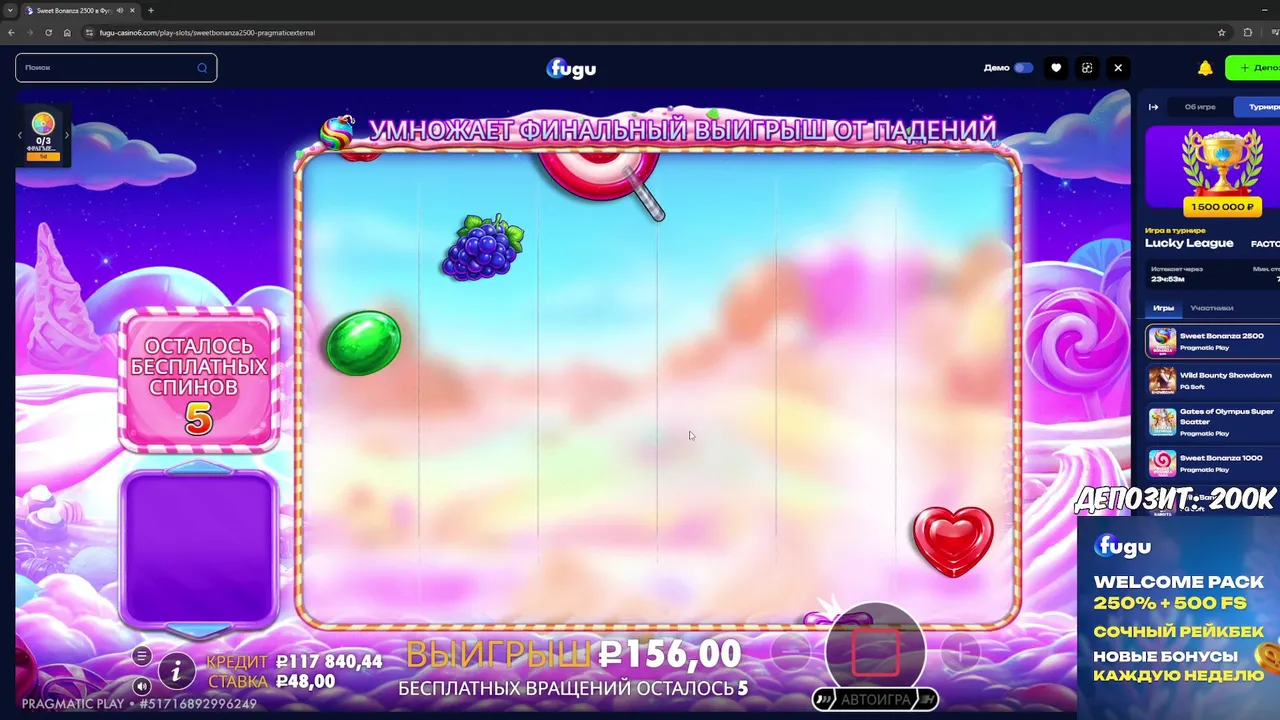Bookmark this page with the star icon
Image resolution: width=1280 pixels, height=720 pixels.
click(x=1221, y=32)
